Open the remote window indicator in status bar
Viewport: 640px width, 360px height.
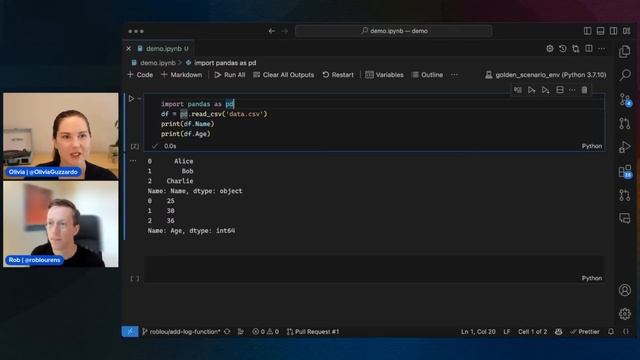point(130,331)
